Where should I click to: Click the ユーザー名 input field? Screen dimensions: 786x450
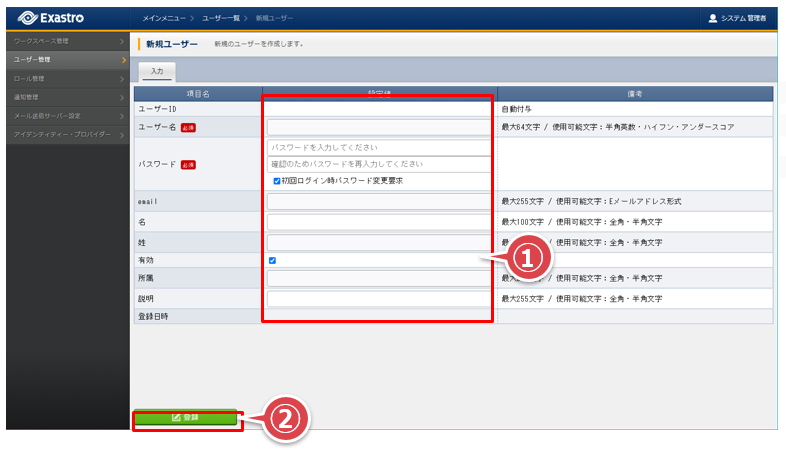point(380,127)
